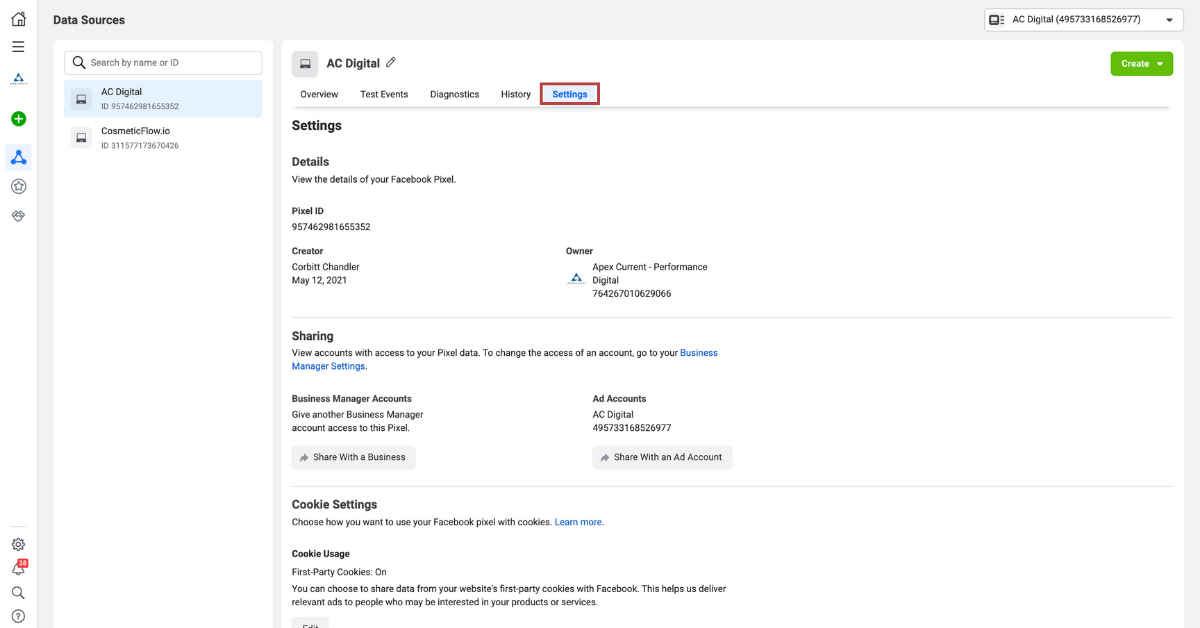This screenshot has width=1200, height=628.
Task: Open the handshake partner integrations icon
Action: 18,216
